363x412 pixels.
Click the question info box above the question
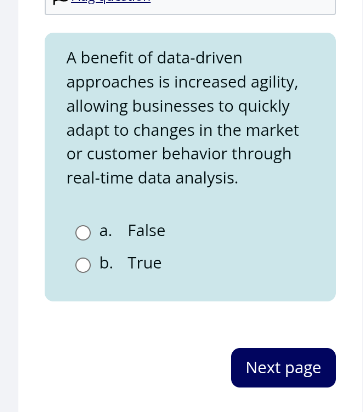190,7
